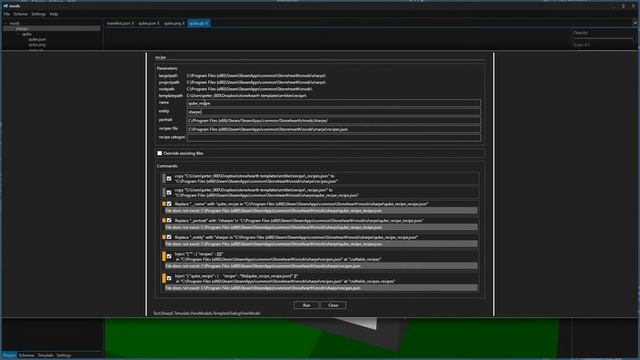
Task: Uncheck the Replace __name command
Action: pyautogui.click(x=169, y=204)
